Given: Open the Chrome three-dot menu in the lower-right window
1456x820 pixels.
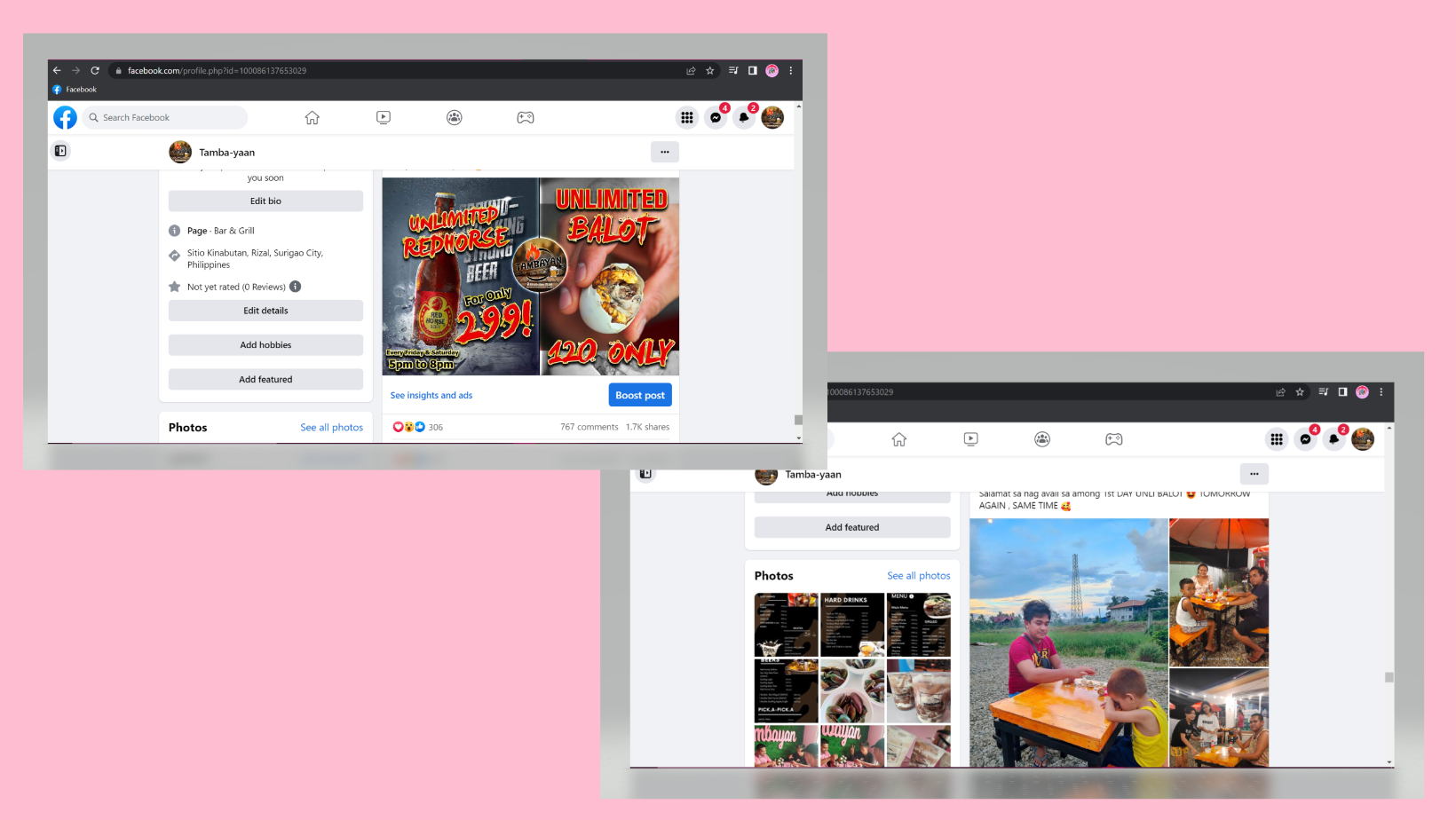Looking at the screenshot, I should [1381, 392].
